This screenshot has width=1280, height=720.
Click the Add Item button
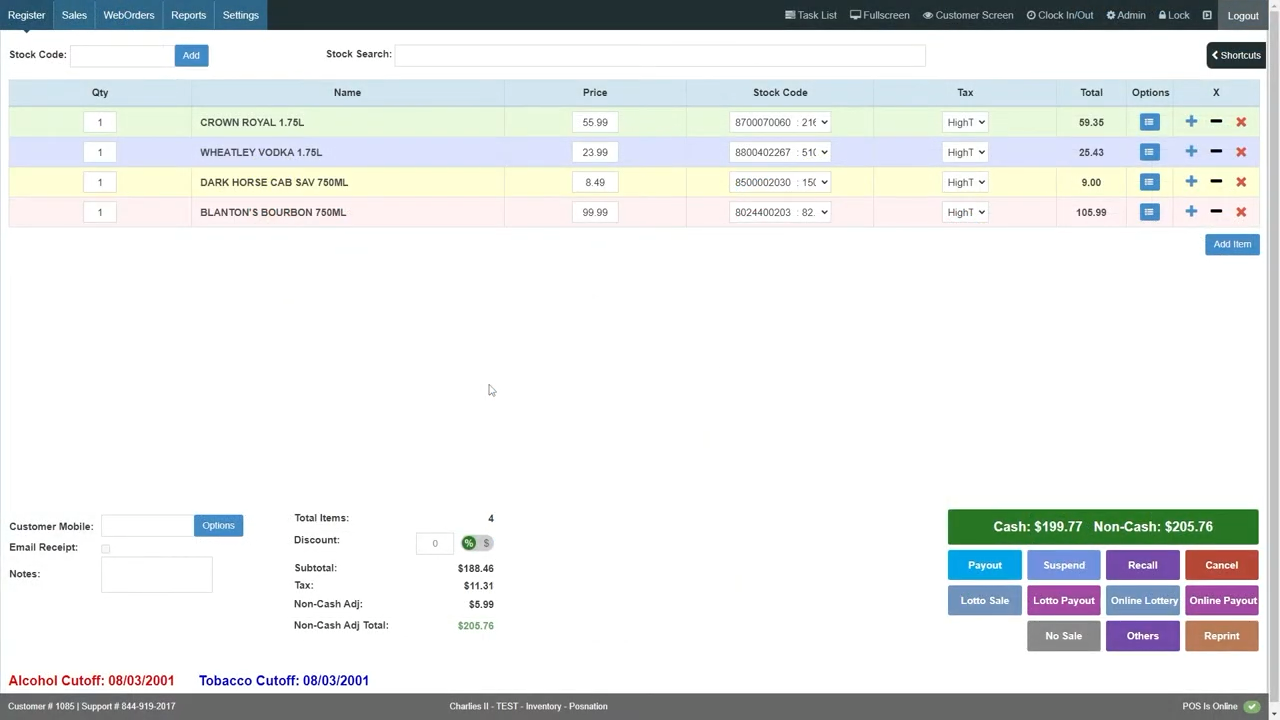pos(1232,244)
